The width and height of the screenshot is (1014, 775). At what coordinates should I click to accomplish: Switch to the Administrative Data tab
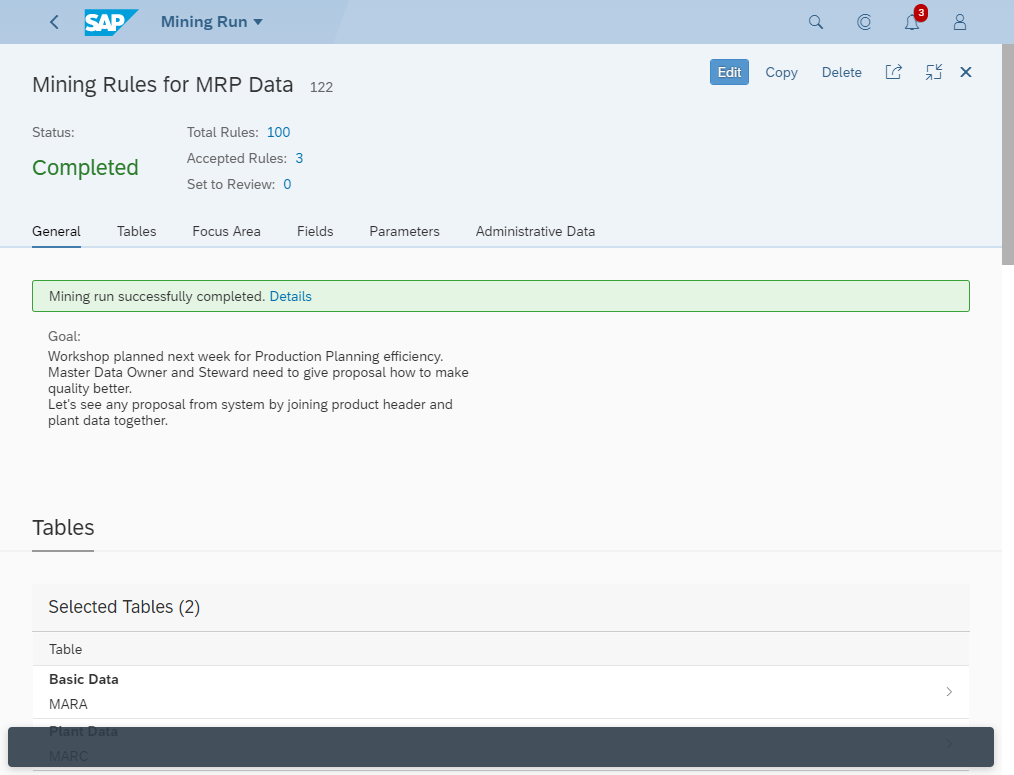[x=535, y=231]
